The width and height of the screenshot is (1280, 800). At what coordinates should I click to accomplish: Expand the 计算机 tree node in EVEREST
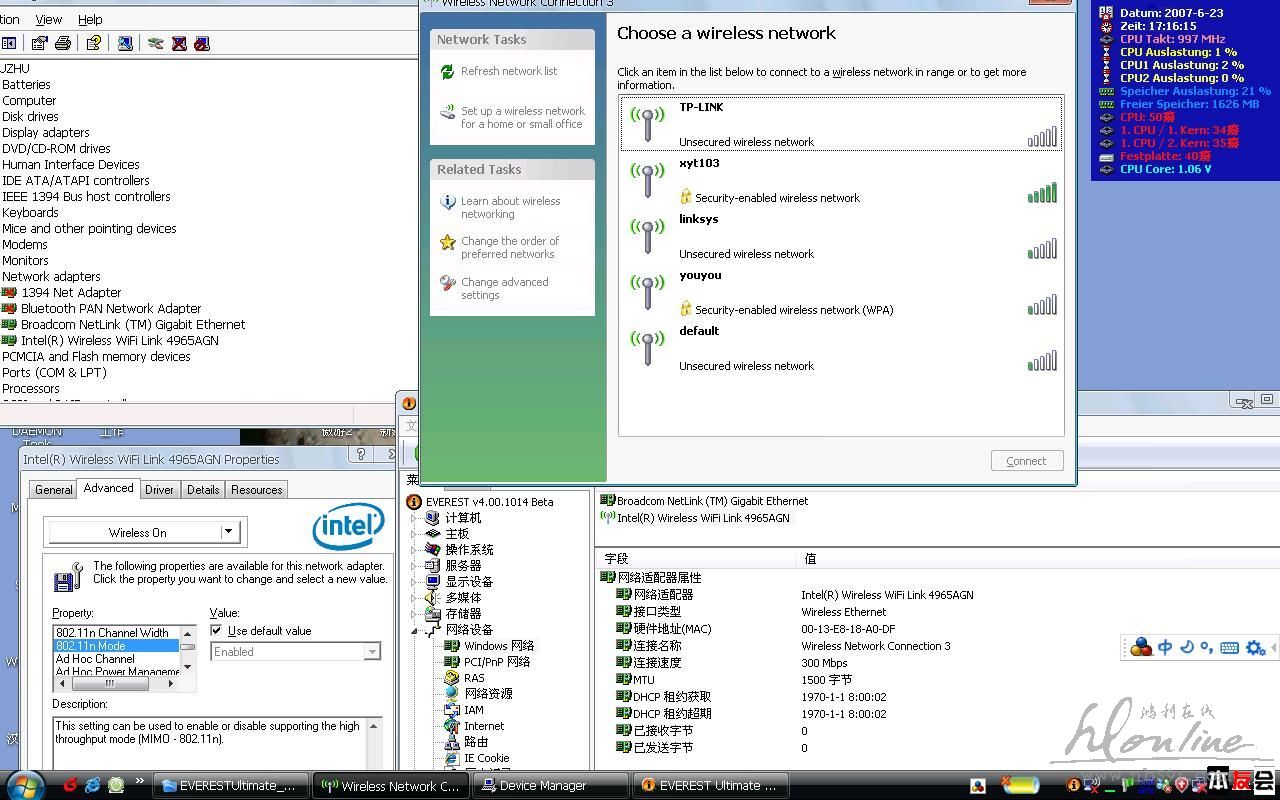(x=414, y=518)
